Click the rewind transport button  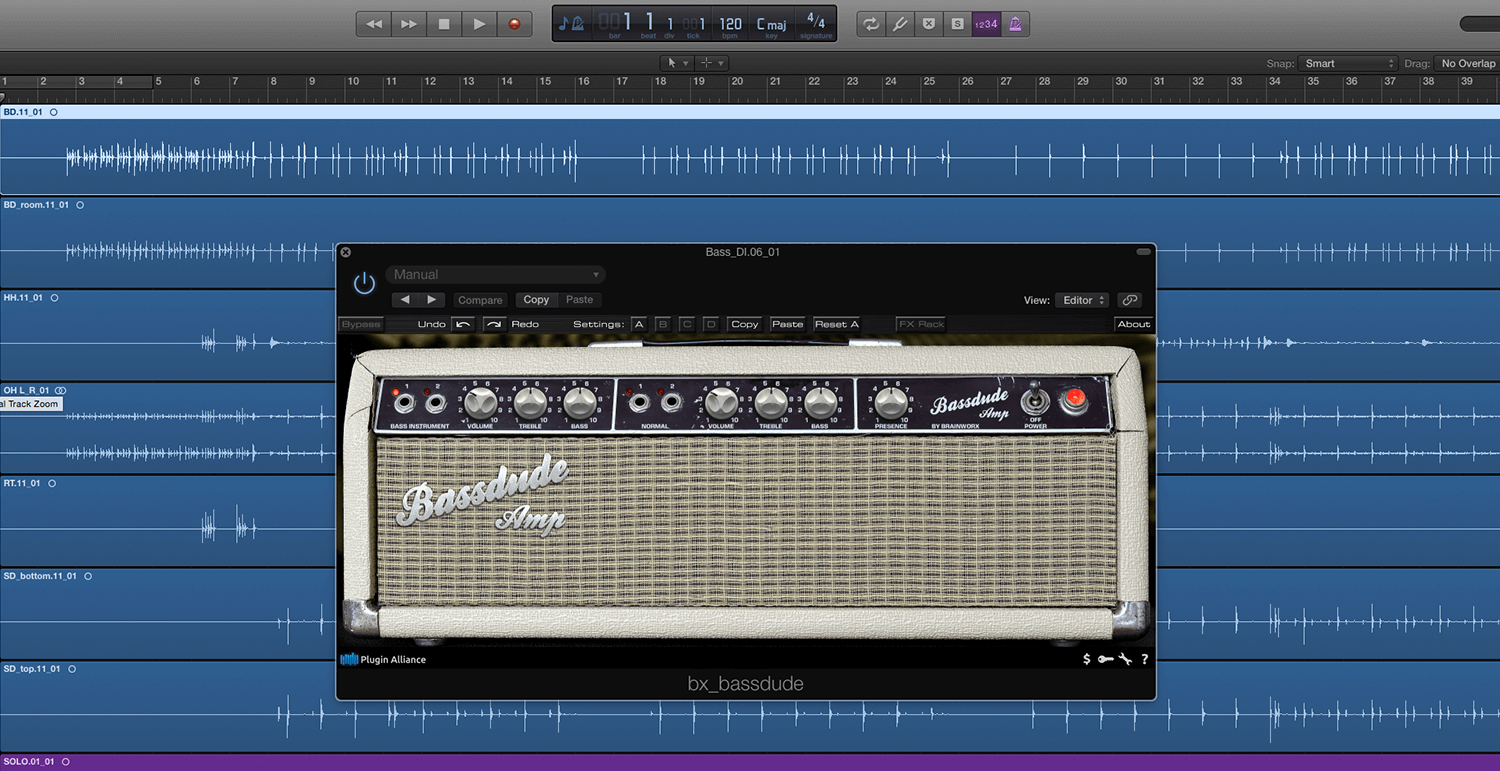pyautogui.click(x=374, y=24)
